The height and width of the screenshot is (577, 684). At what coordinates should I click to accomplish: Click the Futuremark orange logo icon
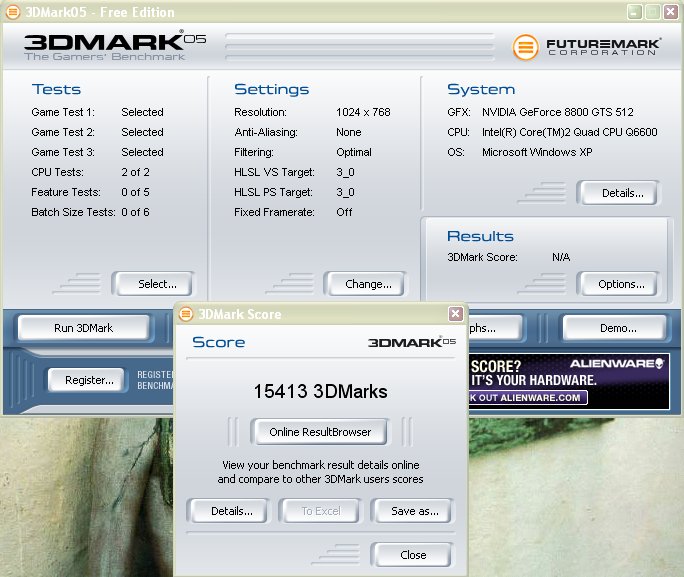point(525,47)
